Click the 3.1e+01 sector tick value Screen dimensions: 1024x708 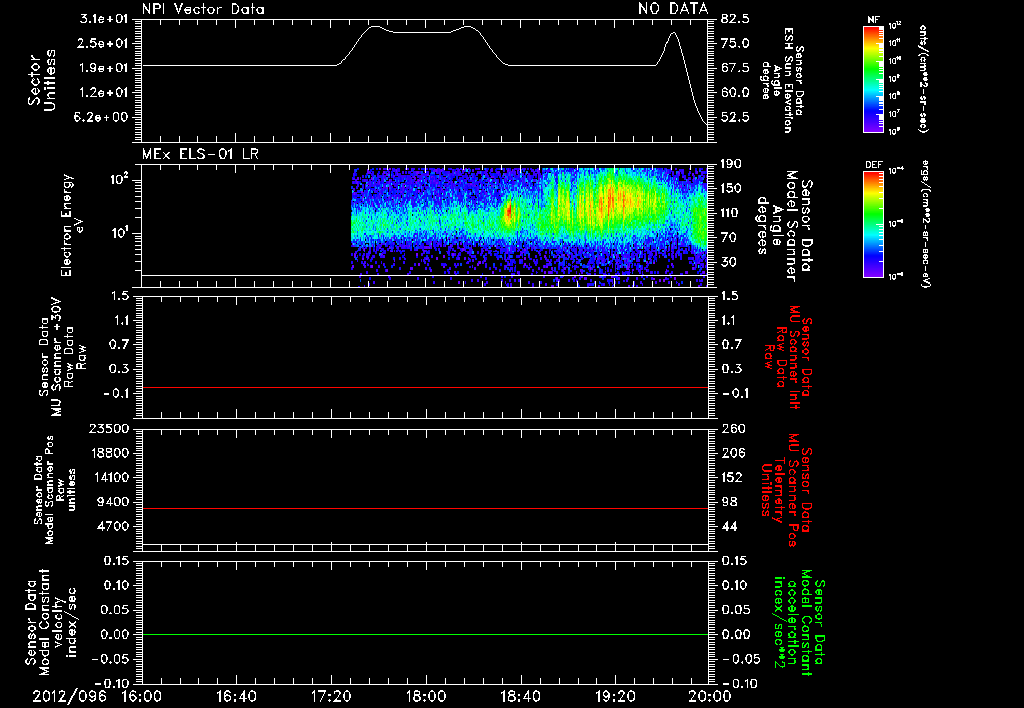(x=104, y=19)
